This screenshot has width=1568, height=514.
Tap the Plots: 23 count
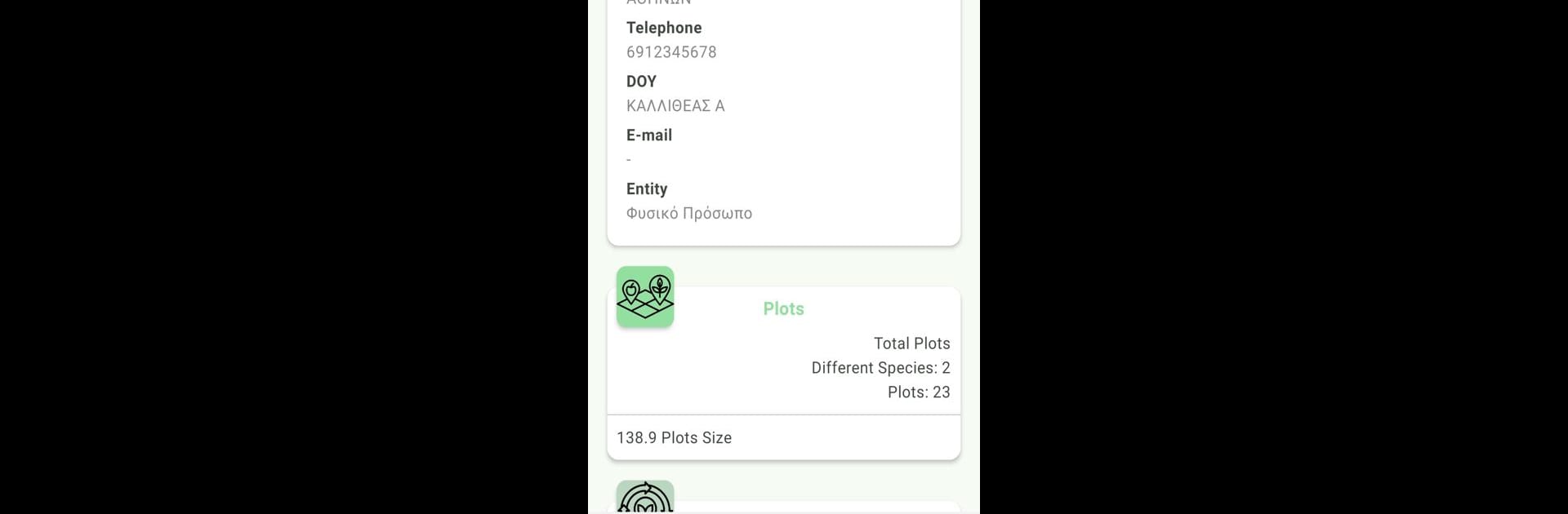[919, 392]
